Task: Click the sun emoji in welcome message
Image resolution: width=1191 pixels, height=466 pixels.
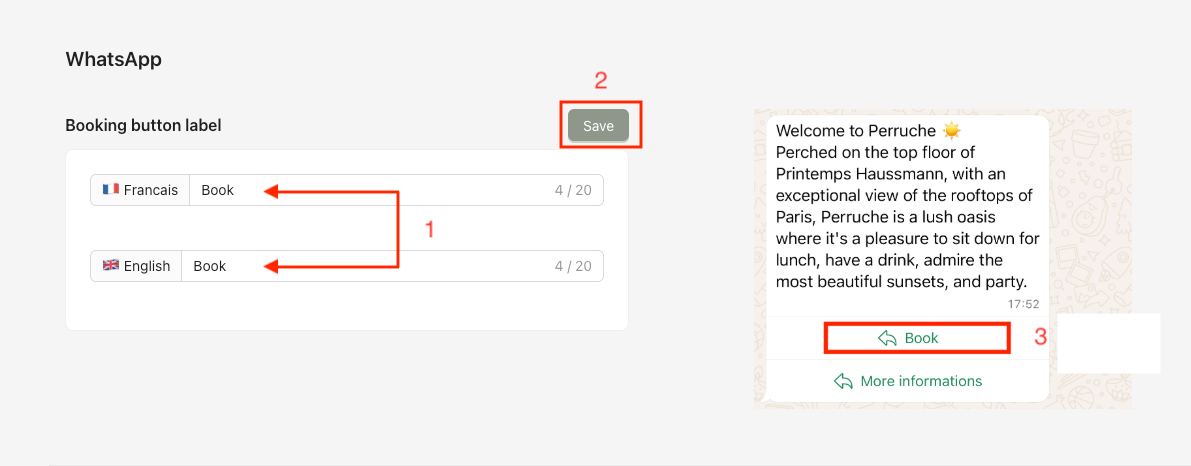Action: [951, 131]
